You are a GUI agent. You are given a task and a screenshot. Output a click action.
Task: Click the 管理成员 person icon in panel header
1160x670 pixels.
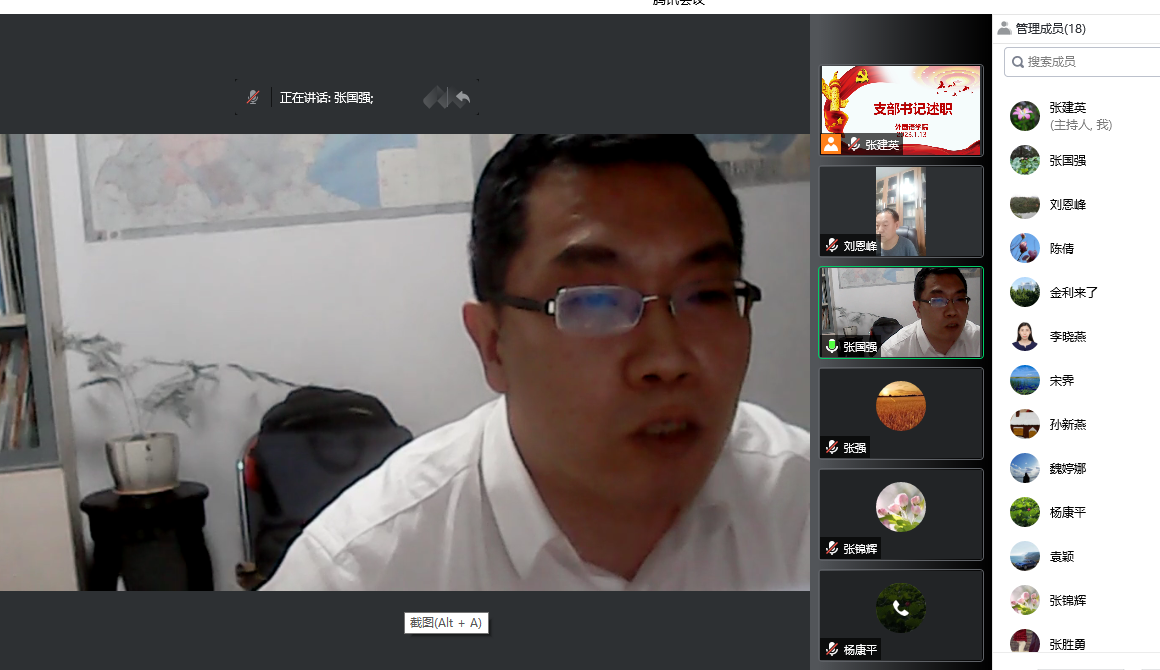(1004, 29)
